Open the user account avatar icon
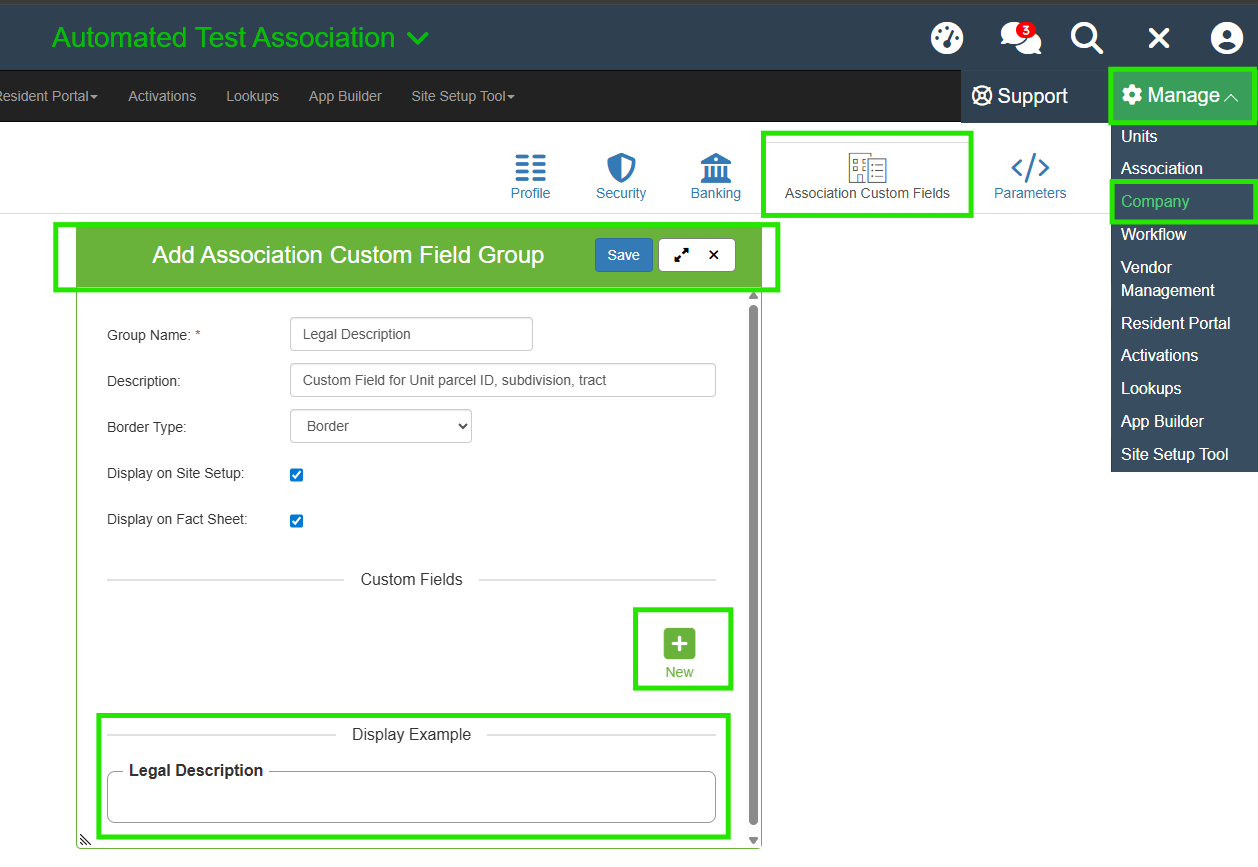 pos(1226,38)
